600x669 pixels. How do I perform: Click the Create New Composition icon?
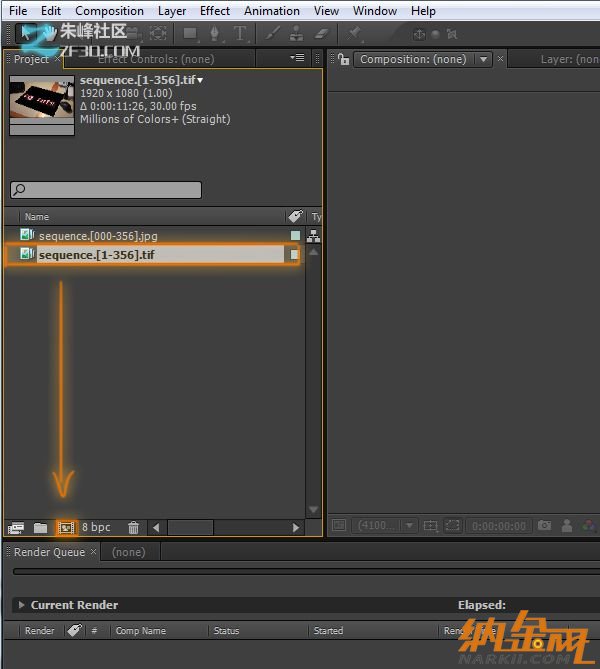(66, 527)
